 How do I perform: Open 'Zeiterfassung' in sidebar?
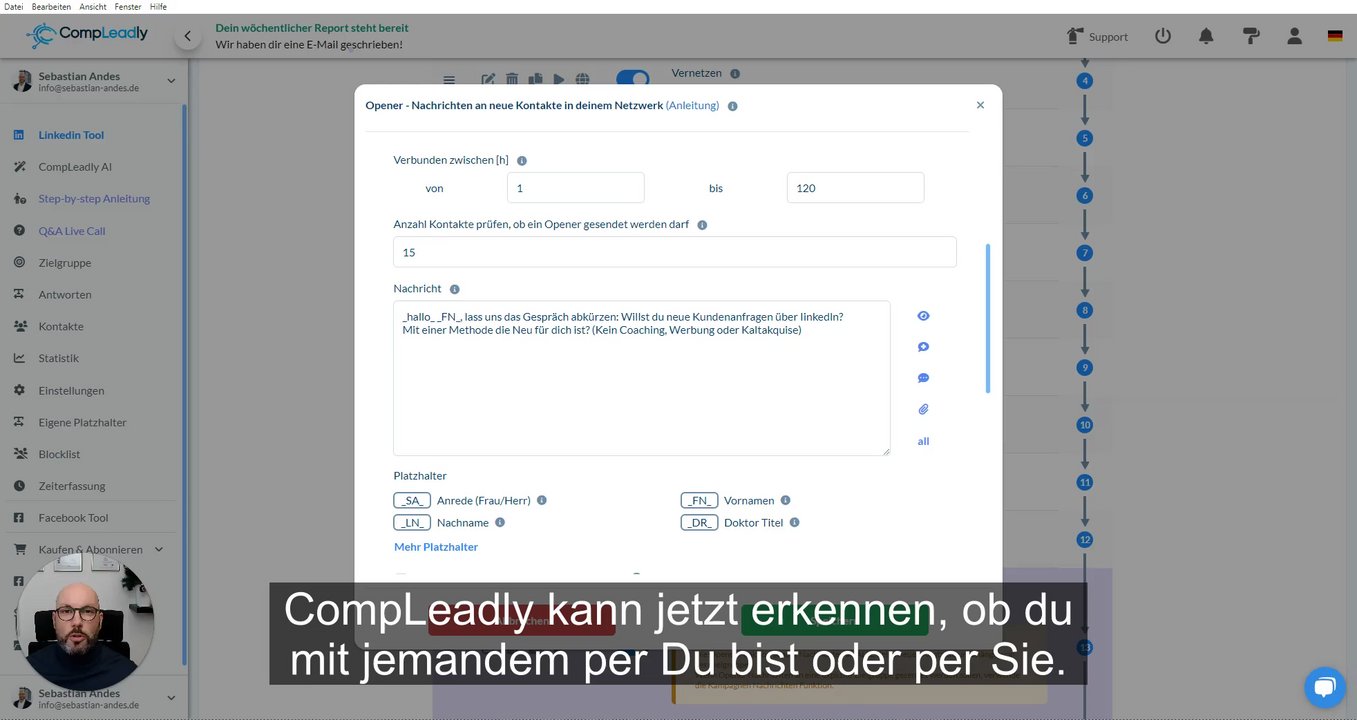[72, 486]
